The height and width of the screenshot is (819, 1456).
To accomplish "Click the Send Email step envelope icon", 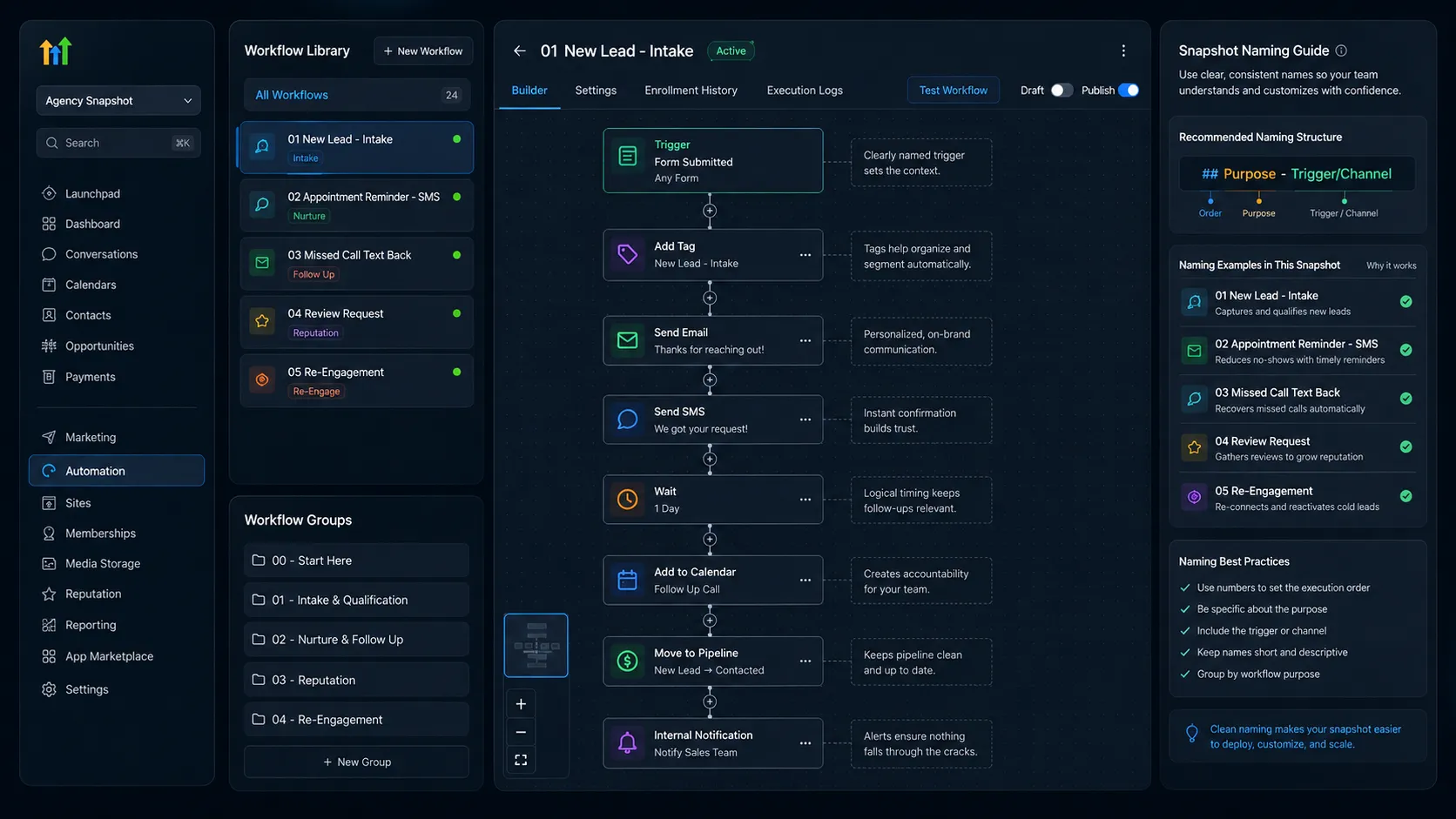I will [x=627, y=340].
